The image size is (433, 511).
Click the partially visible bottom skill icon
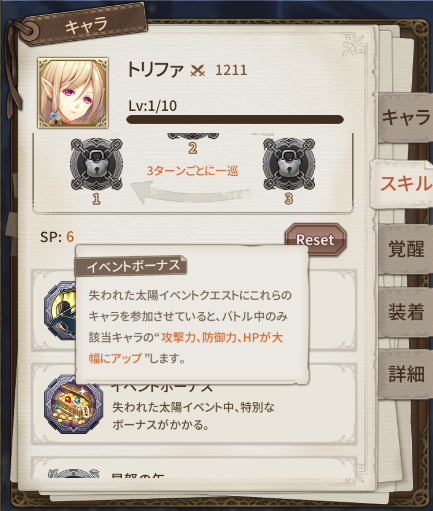pos(73,473)
